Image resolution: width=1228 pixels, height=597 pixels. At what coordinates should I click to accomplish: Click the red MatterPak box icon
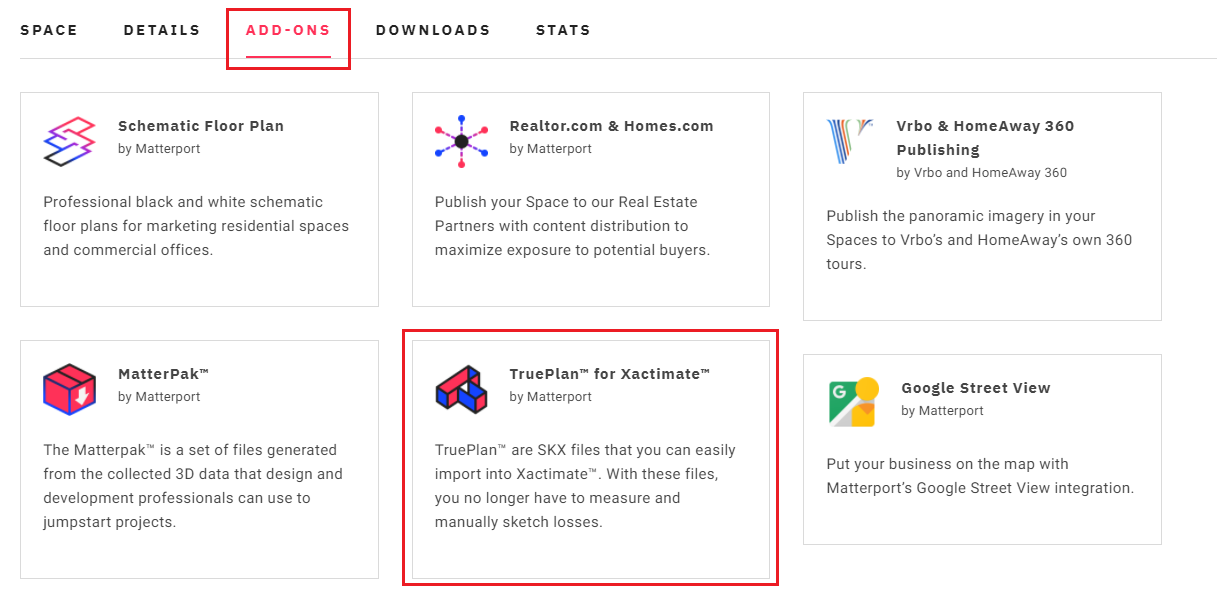coord(69,389)
